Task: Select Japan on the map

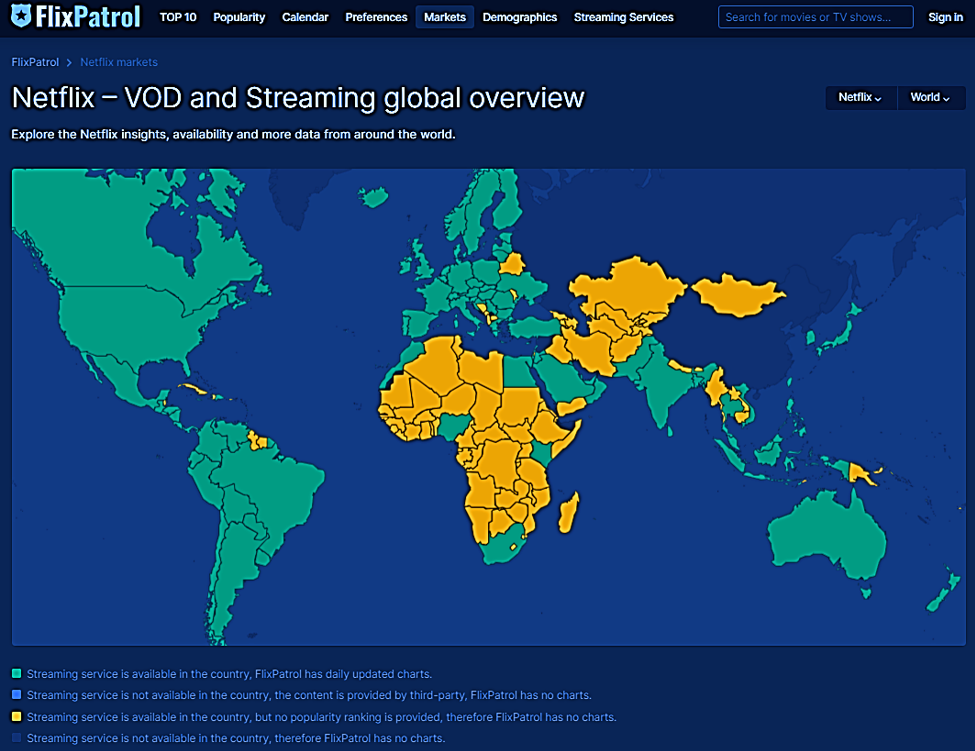Action: point(839,336)
